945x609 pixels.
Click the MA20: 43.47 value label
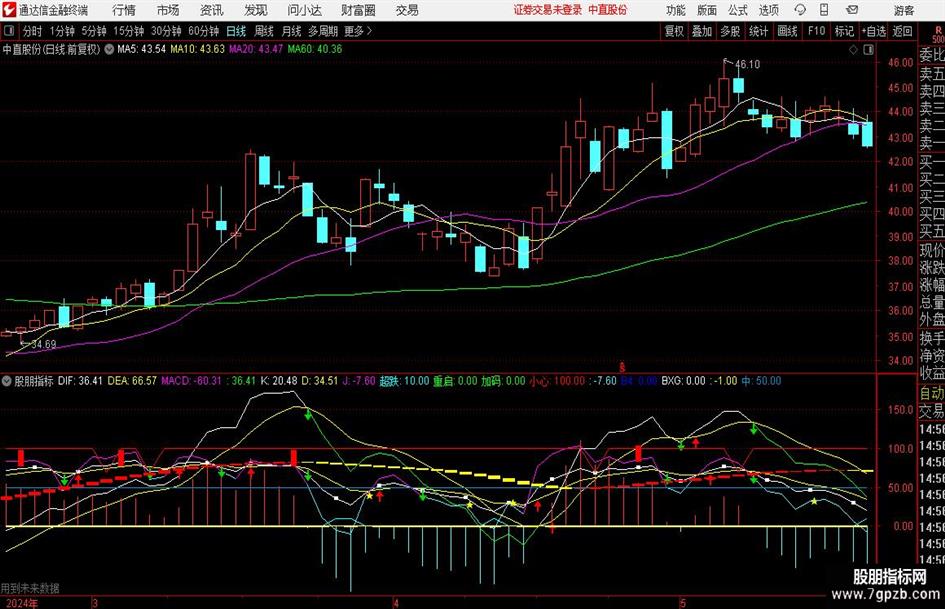256,49
